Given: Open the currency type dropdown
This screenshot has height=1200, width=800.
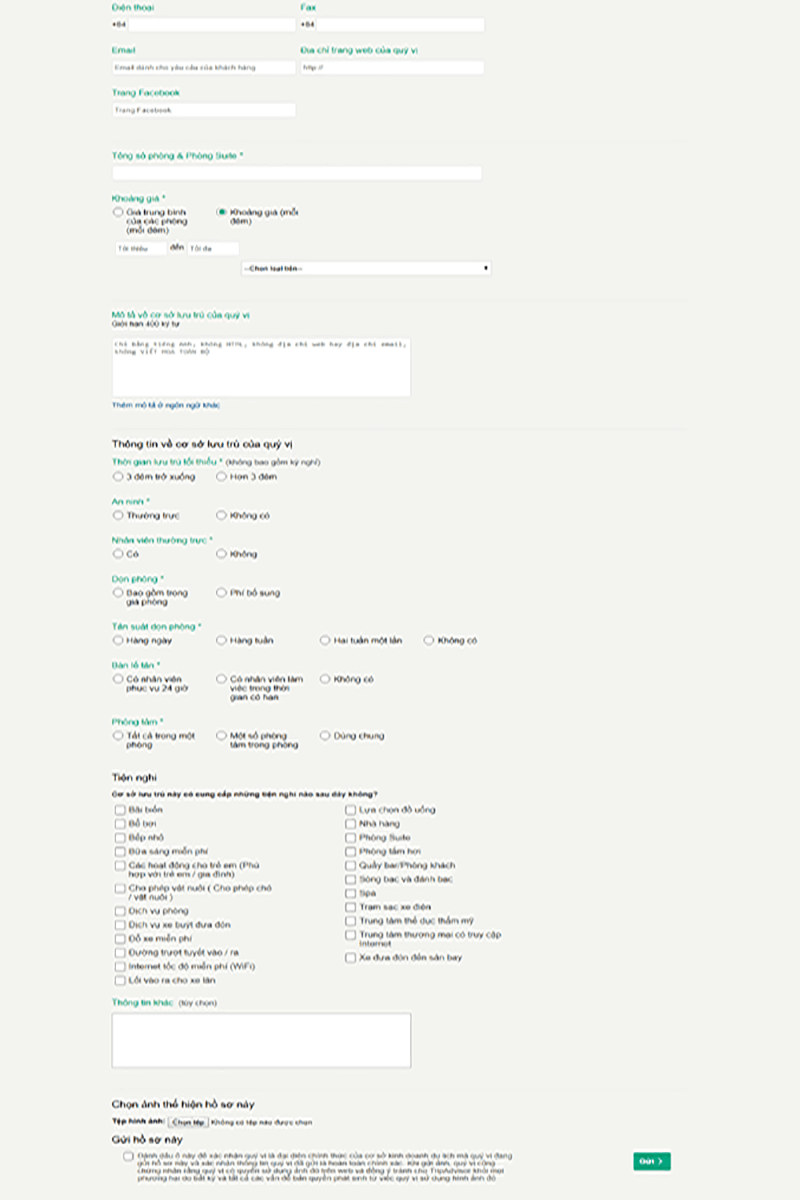Looking at the screenshot, I should [366, 268].
